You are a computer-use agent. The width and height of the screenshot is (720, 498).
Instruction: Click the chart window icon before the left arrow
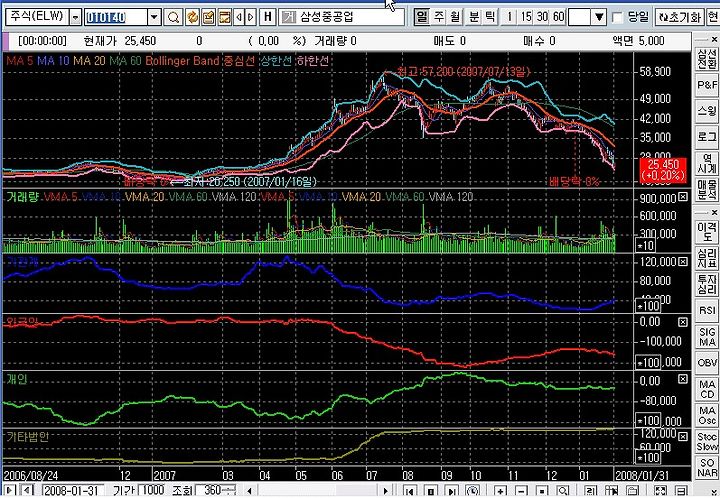coord(225,18)
